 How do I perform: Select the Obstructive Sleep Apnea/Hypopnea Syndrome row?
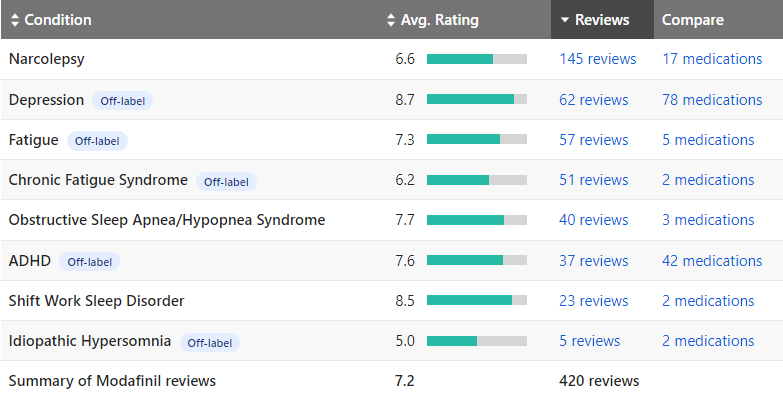click(166, 220)
